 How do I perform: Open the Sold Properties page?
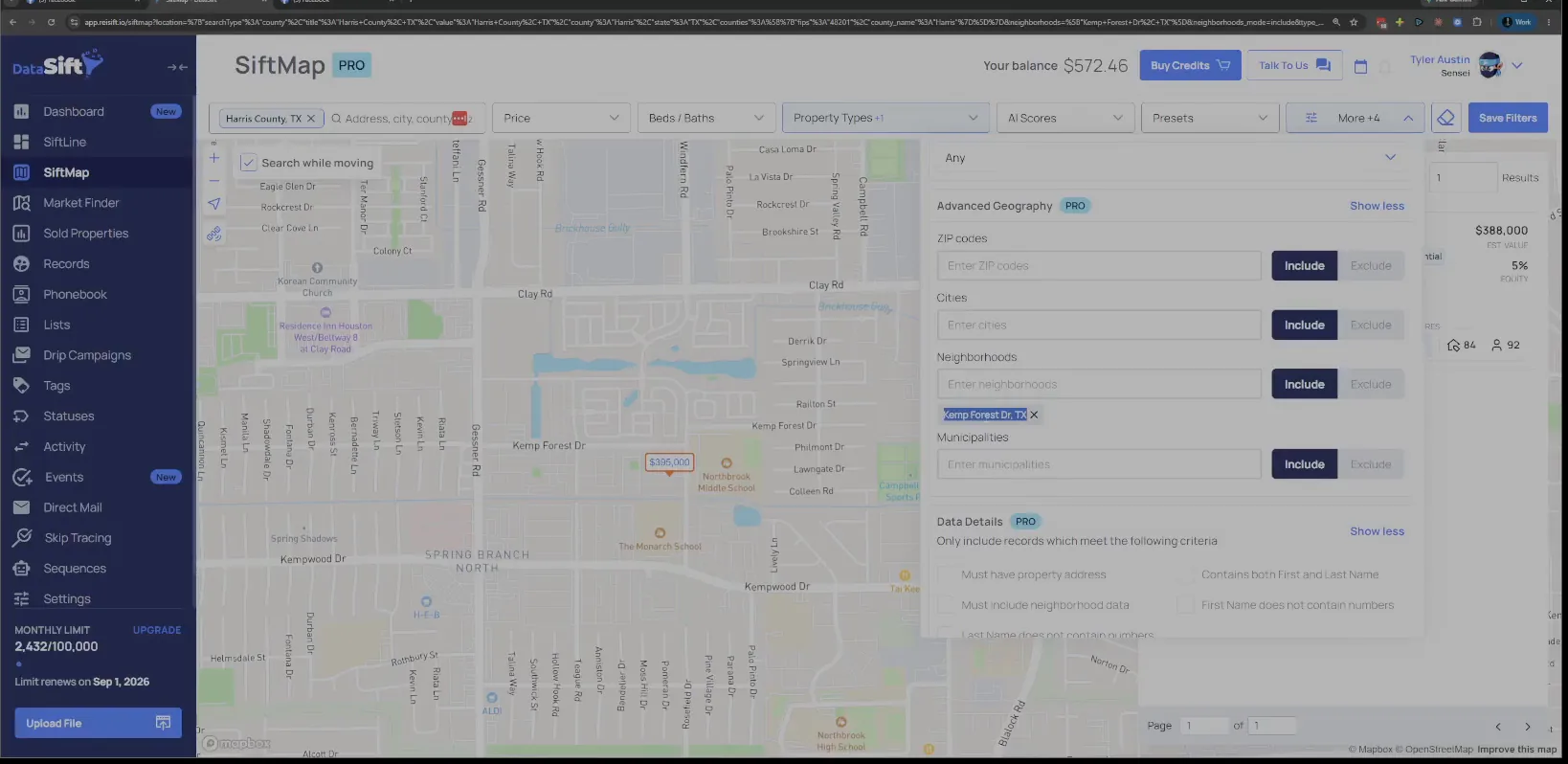click(x=85, y=234)
